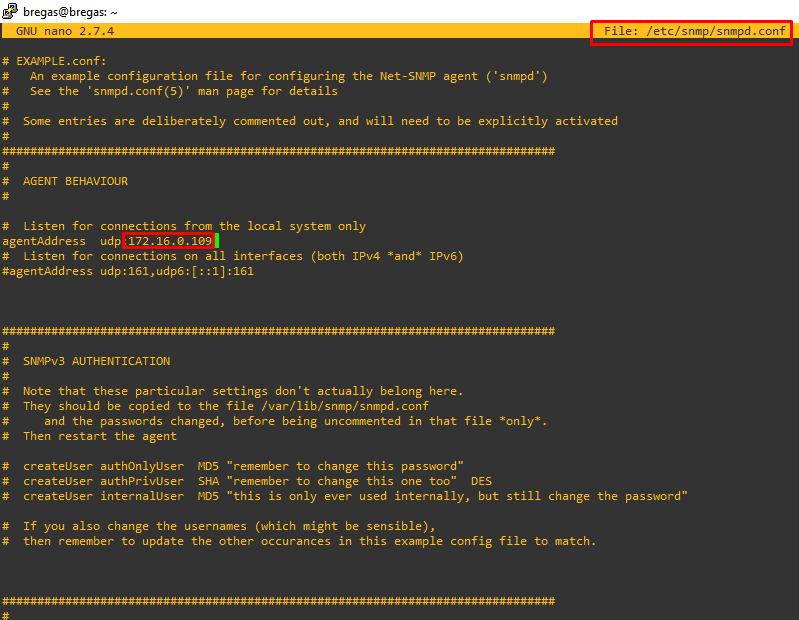Click the '# EXAMPLE.conf:' comment line

click(x=55, y=61)
